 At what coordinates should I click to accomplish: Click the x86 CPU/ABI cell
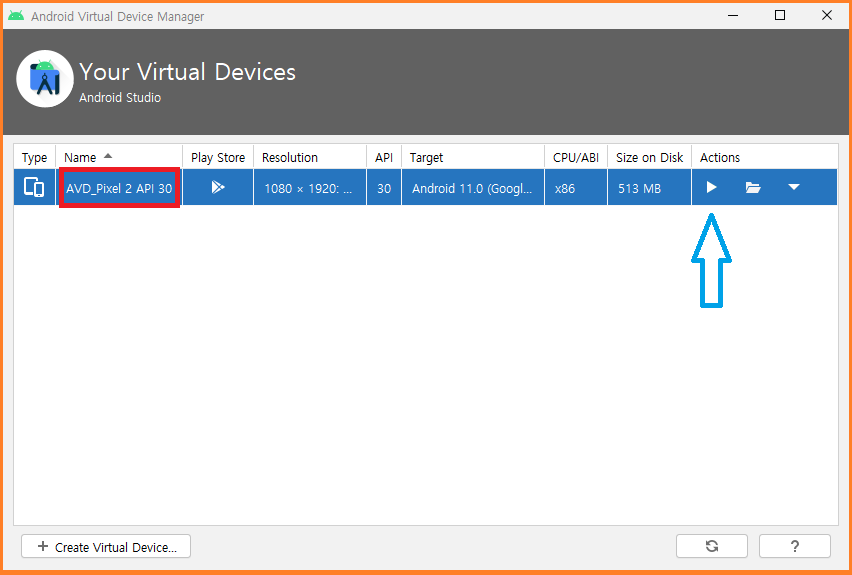click(x=575, y=188)
